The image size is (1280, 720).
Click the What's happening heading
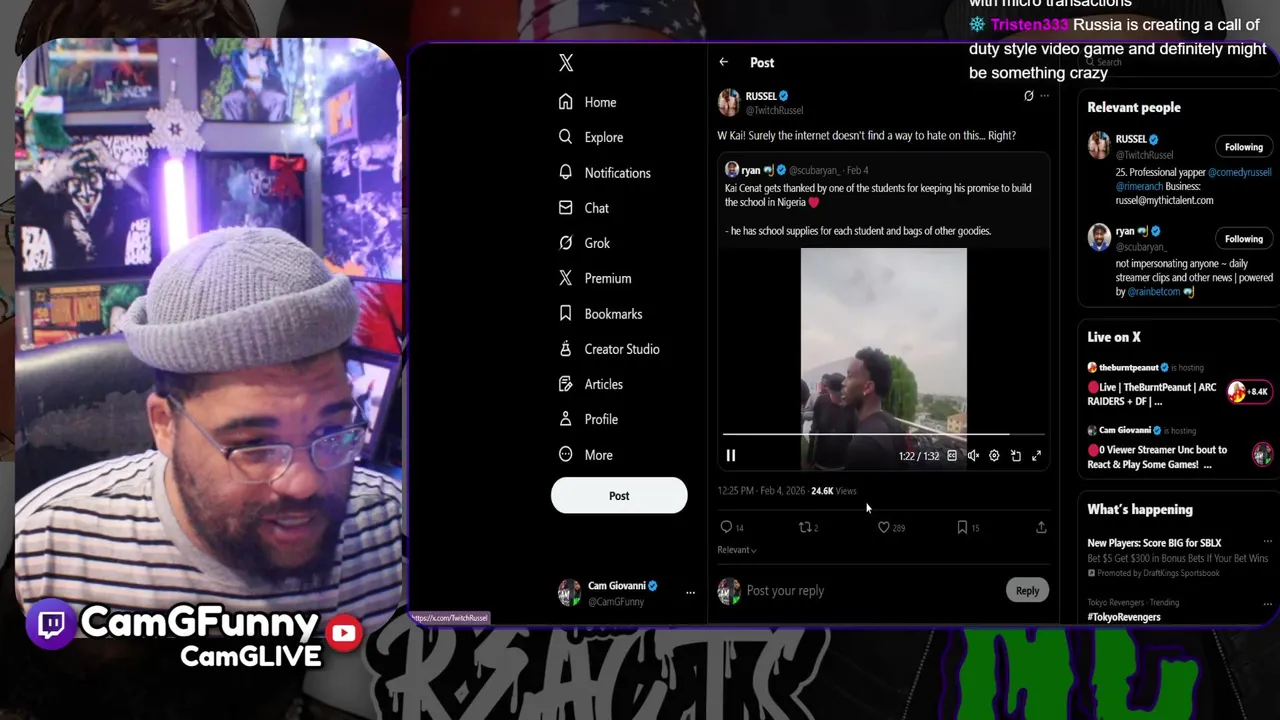1140,510
